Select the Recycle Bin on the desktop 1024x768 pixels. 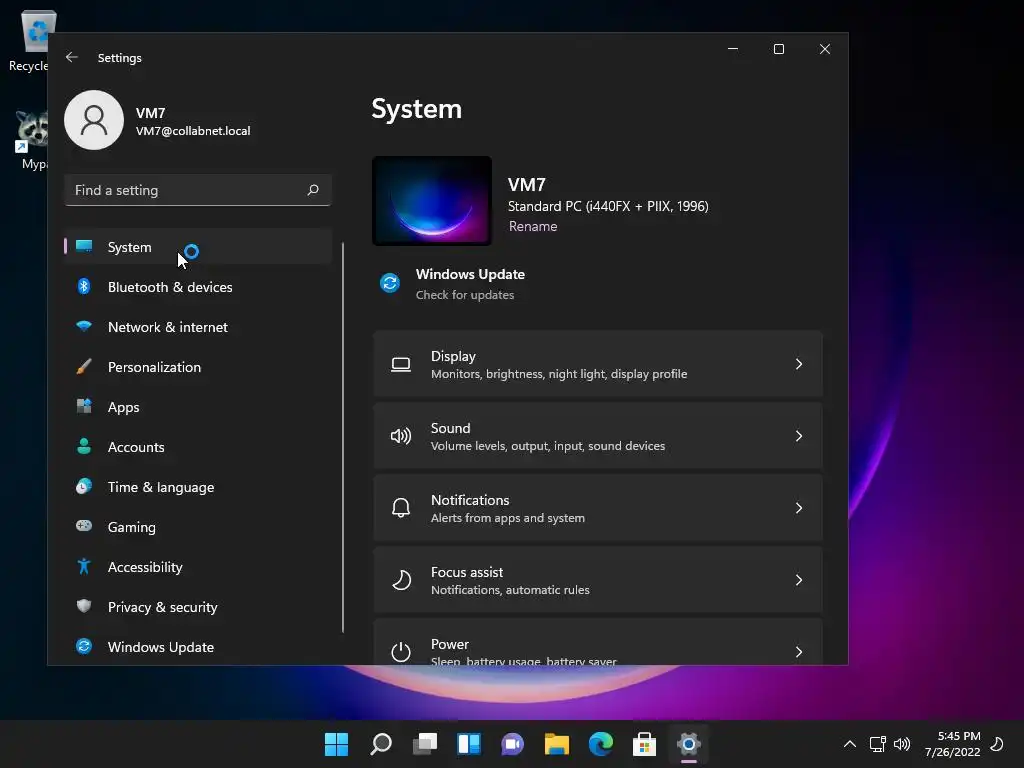click(x=29, y=40)
